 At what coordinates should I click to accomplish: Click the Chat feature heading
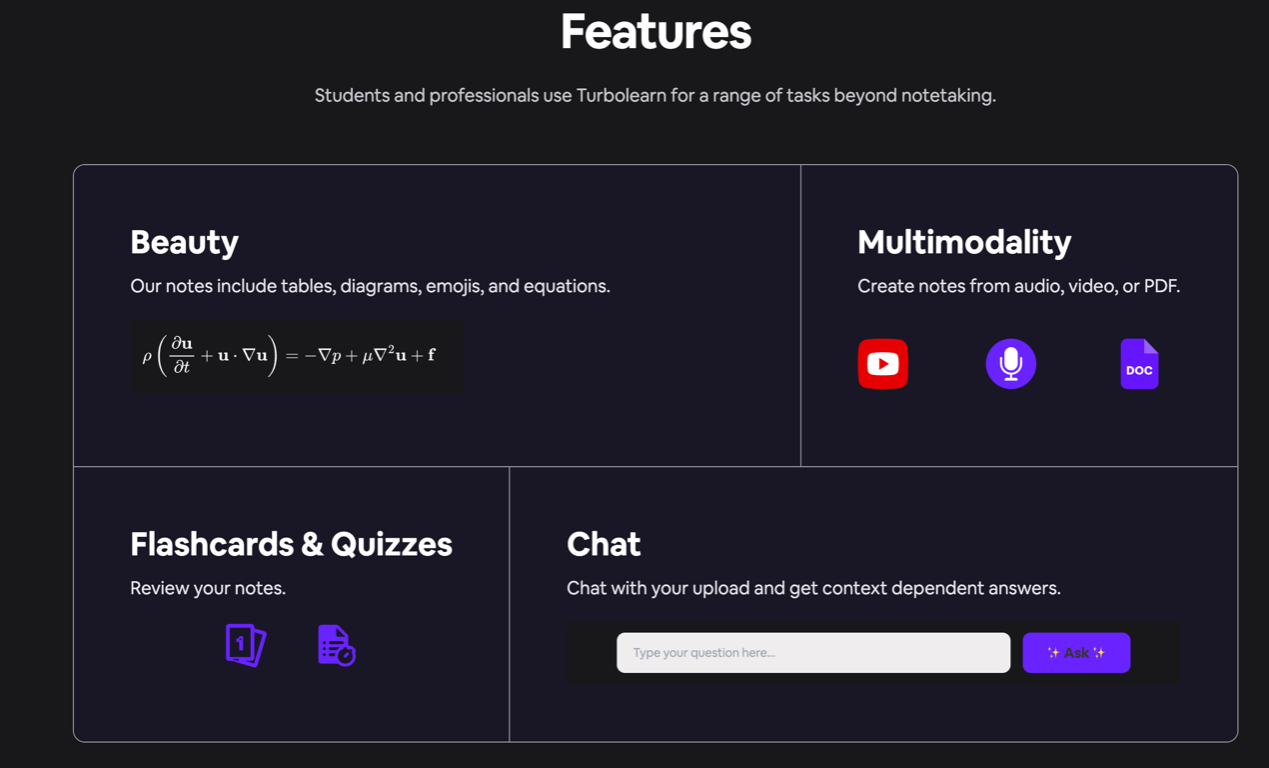pyautogui.click(x=603, y=544)
